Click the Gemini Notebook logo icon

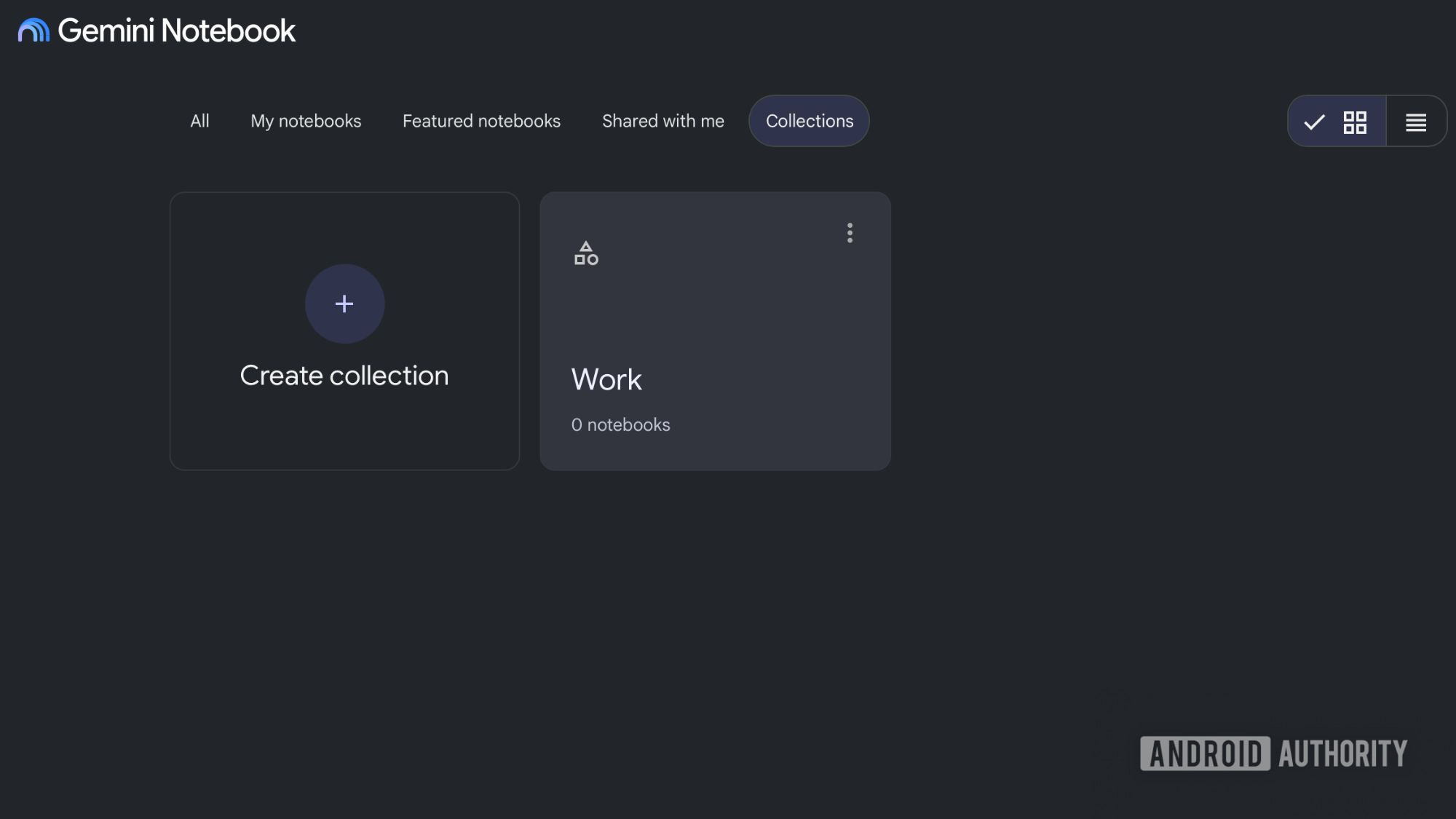33,31
